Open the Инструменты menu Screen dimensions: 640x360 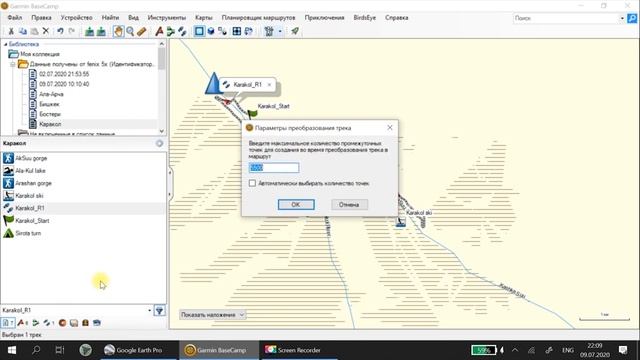click(x=167, y=18)
